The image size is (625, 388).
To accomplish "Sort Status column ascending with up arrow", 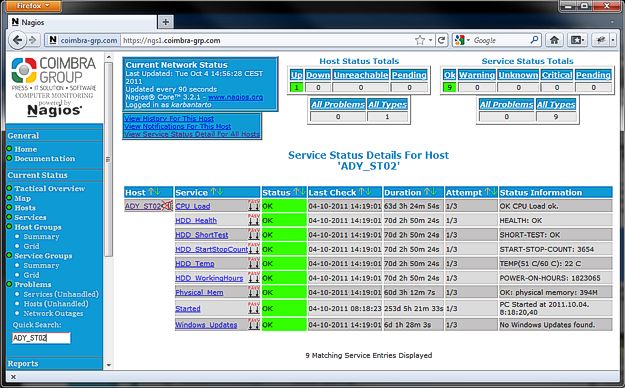I will click(x=296, y=192).
